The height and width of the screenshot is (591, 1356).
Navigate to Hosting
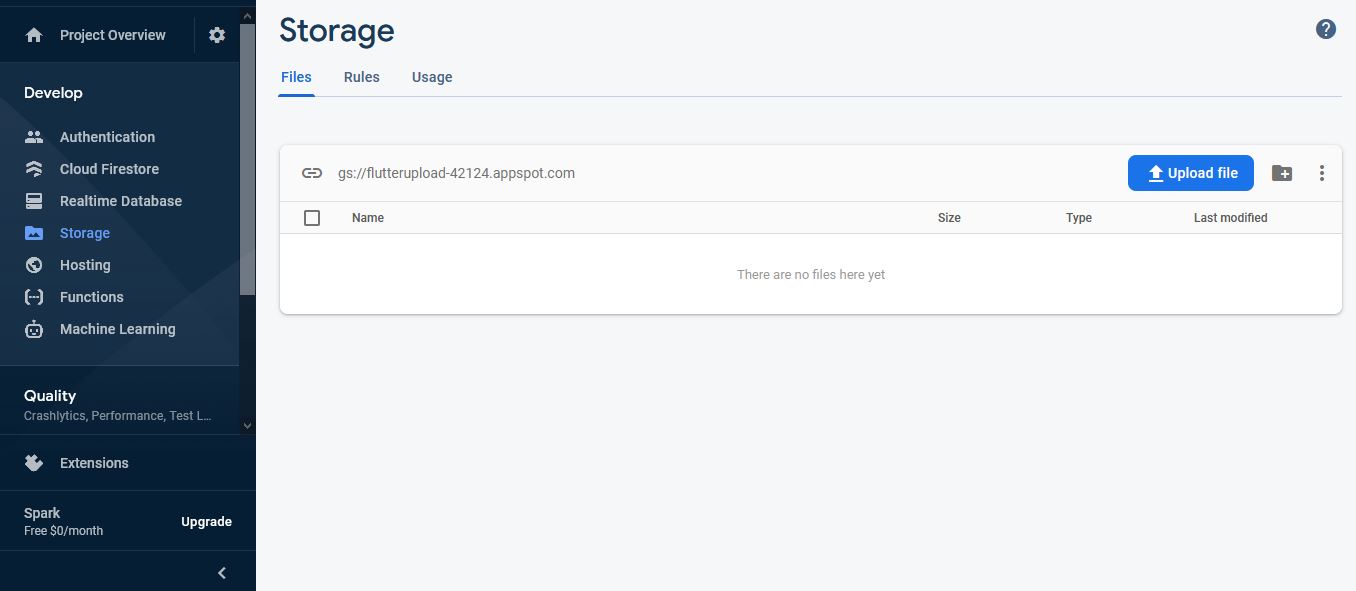click(x=85, y=265)
